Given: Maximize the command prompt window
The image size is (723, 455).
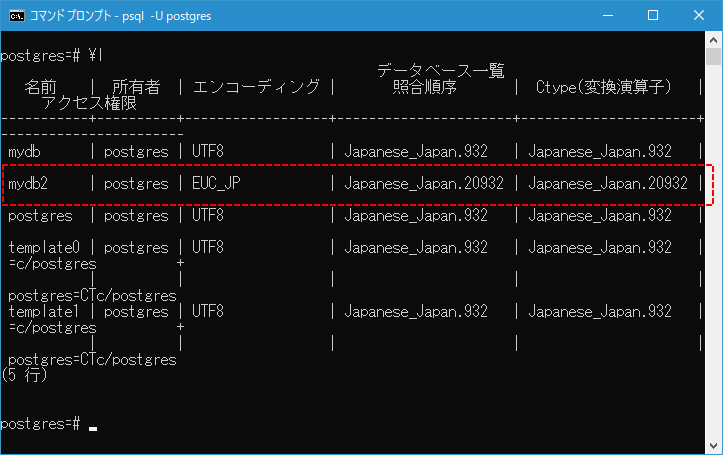Looking at the screenshot, I should [653, 16].
